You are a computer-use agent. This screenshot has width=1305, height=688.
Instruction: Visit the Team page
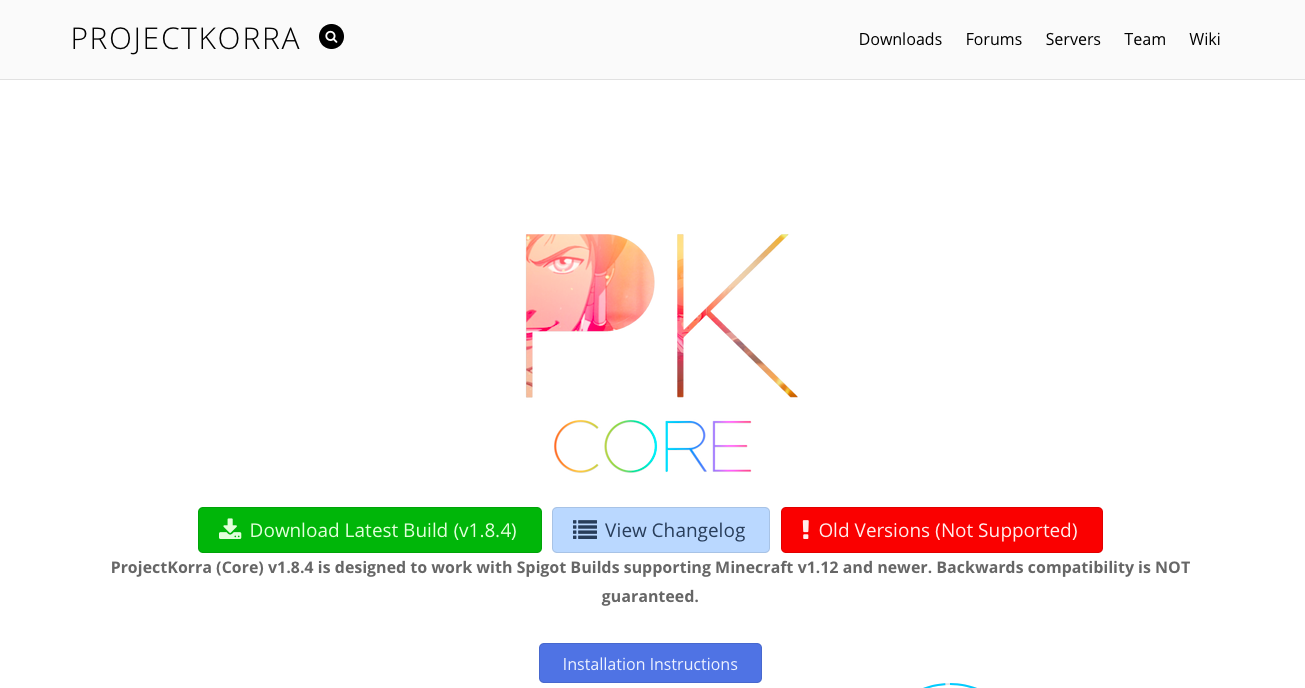(1145, 39)
